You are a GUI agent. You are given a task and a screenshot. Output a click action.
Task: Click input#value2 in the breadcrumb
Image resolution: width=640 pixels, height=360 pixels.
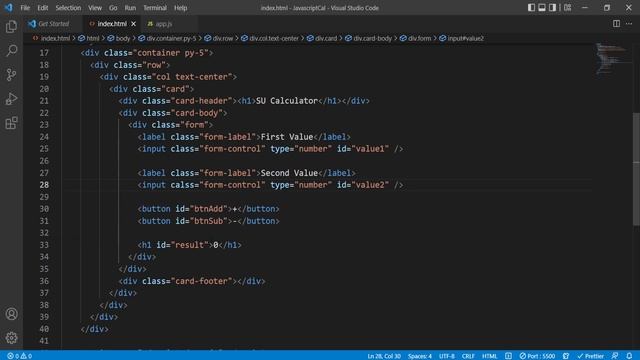pyautogui.click(x=465, y=38)
